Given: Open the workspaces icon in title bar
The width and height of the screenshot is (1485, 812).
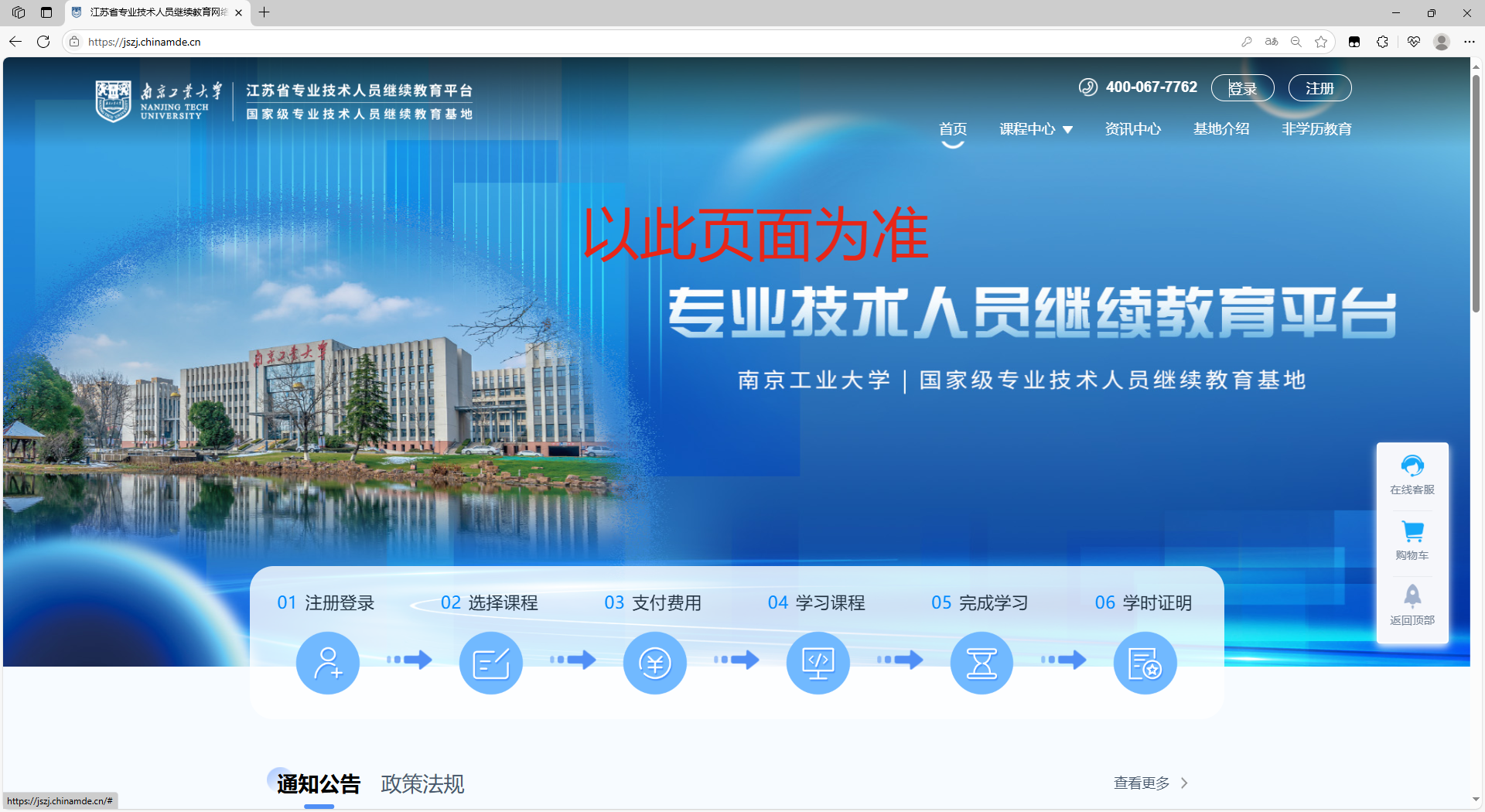Looking at the screenshot, I should pyautogui.click(x=19, y=12).
